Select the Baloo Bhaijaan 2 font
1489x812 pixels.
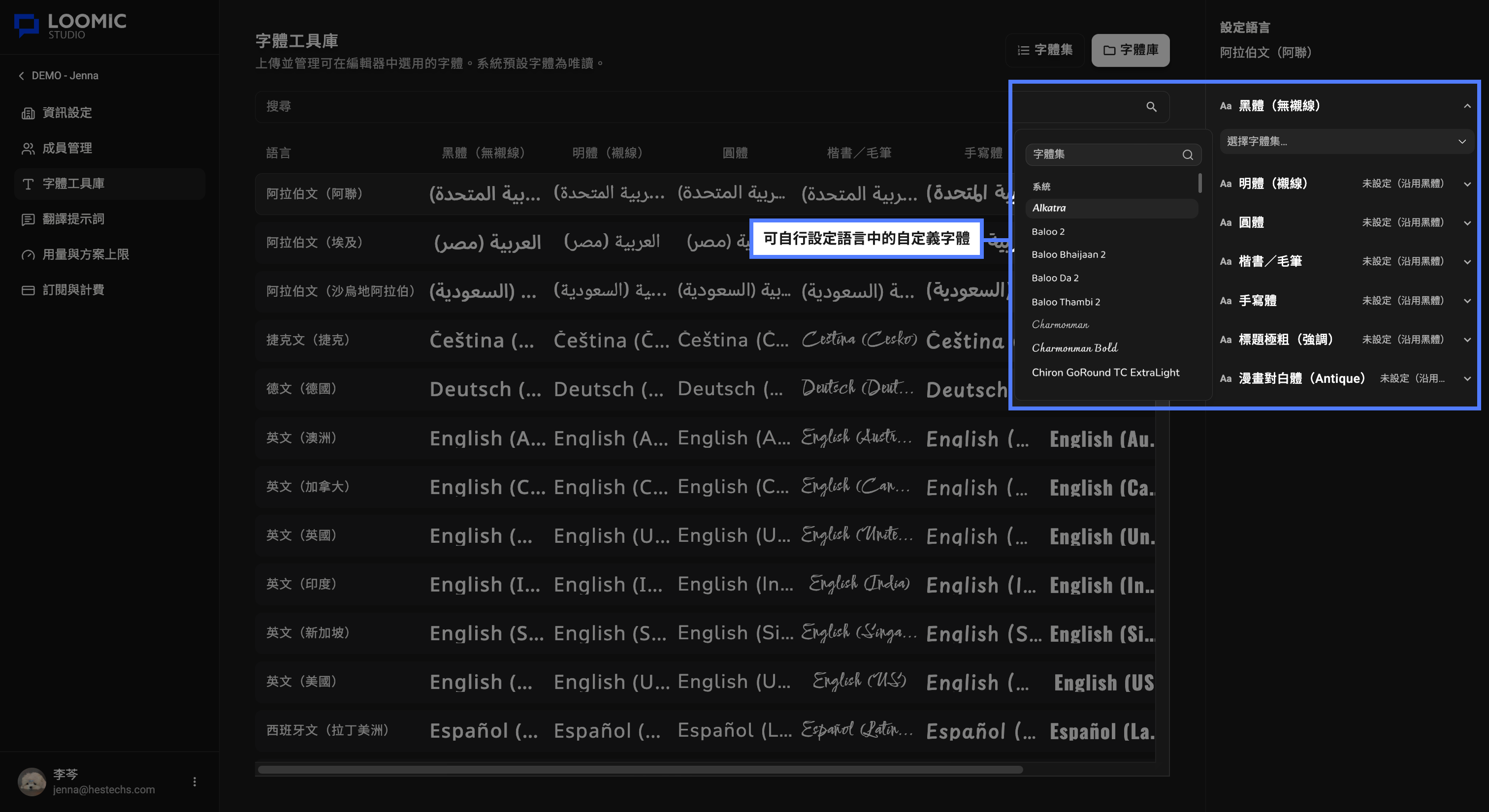(1111, 255)
